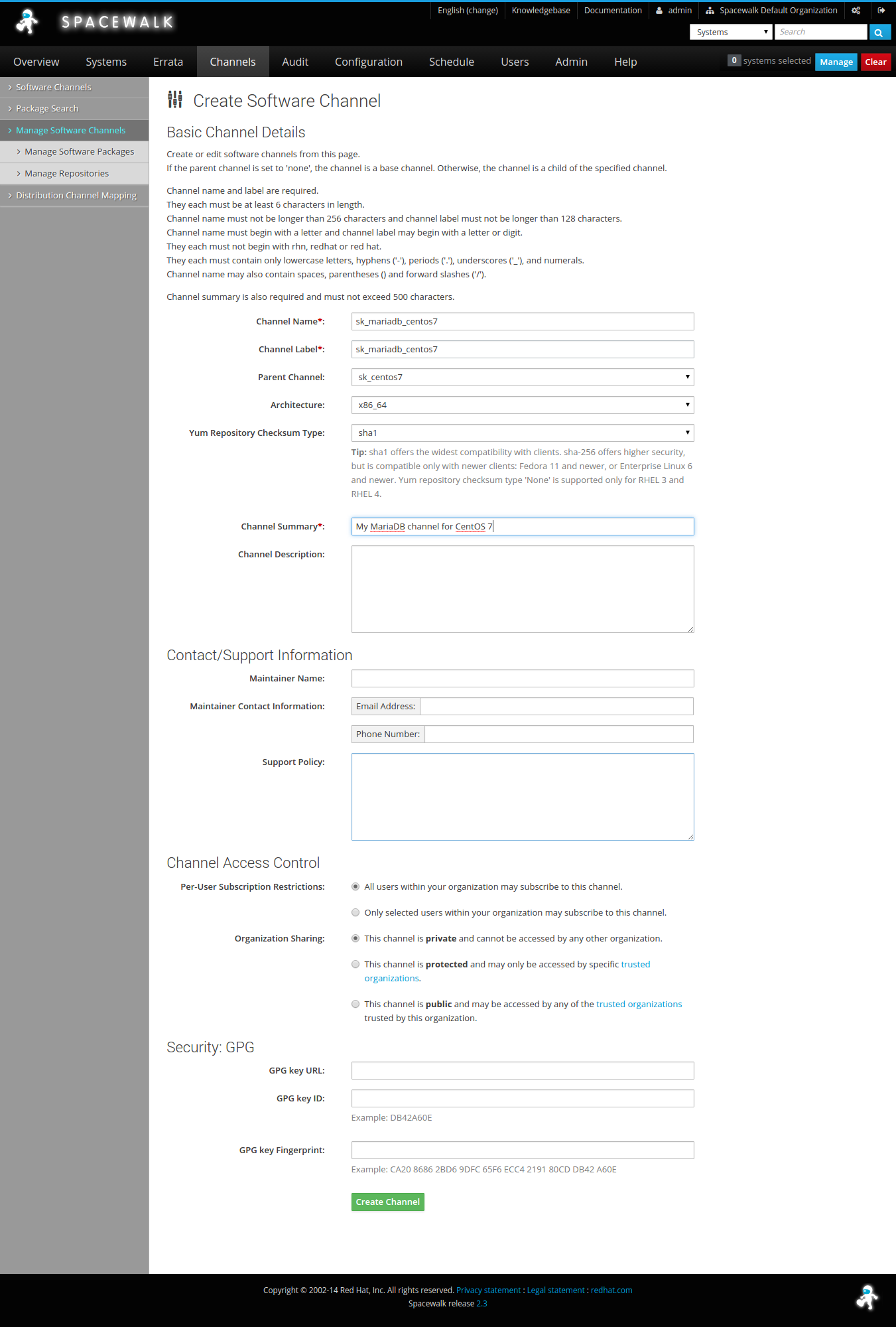Image resolution: width=896 pixels, height=1327 pixels.
Task: Click English (change) language link
Action: click(x=468, y=11)
